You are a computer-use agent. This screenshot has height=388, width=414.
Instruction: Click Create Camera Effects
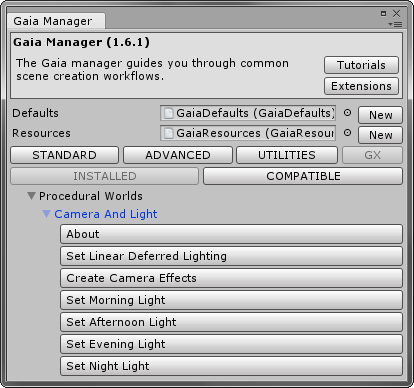[231, 278]
